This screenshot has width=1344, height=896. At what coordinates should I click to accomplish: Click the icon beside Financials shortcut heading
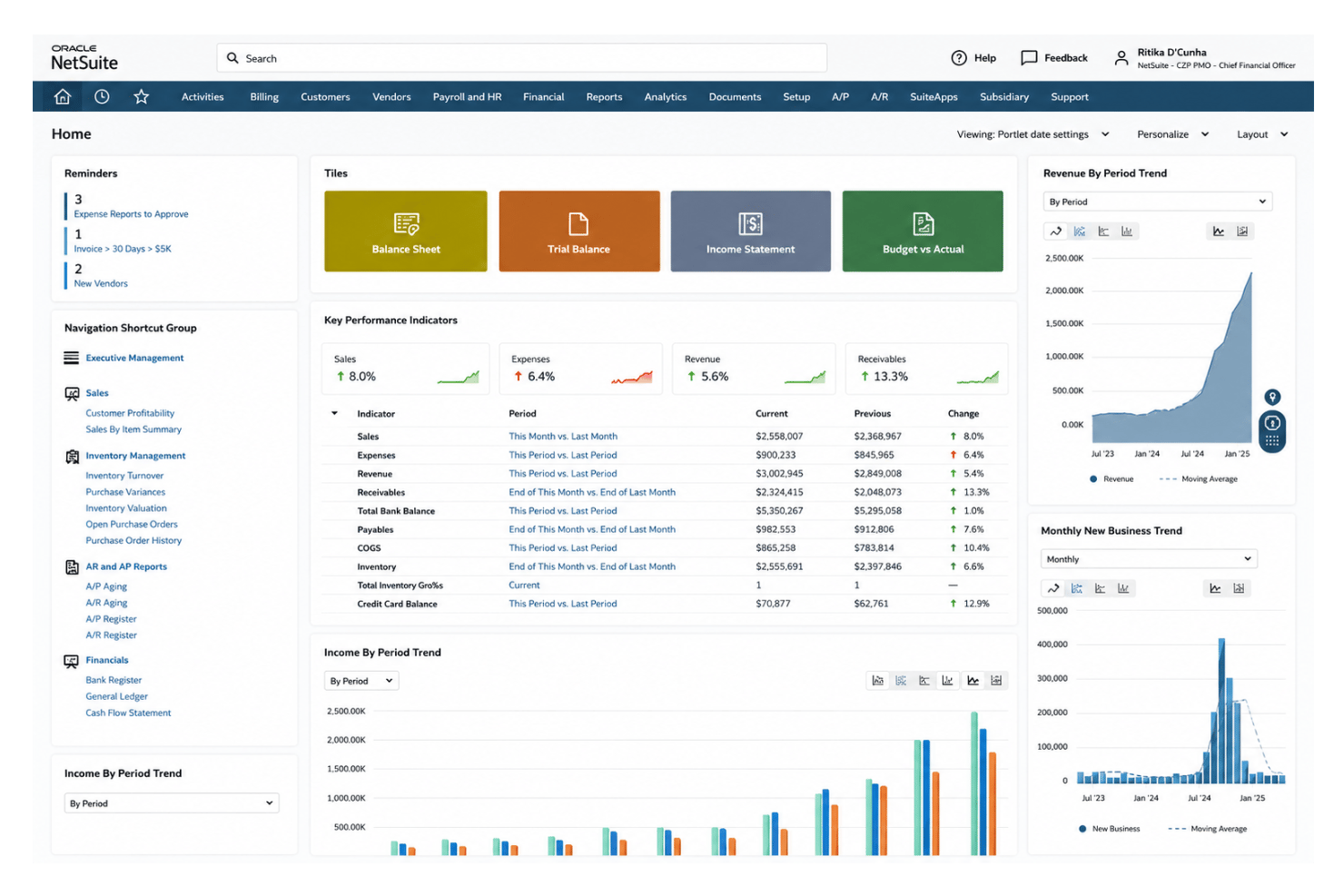71,661
